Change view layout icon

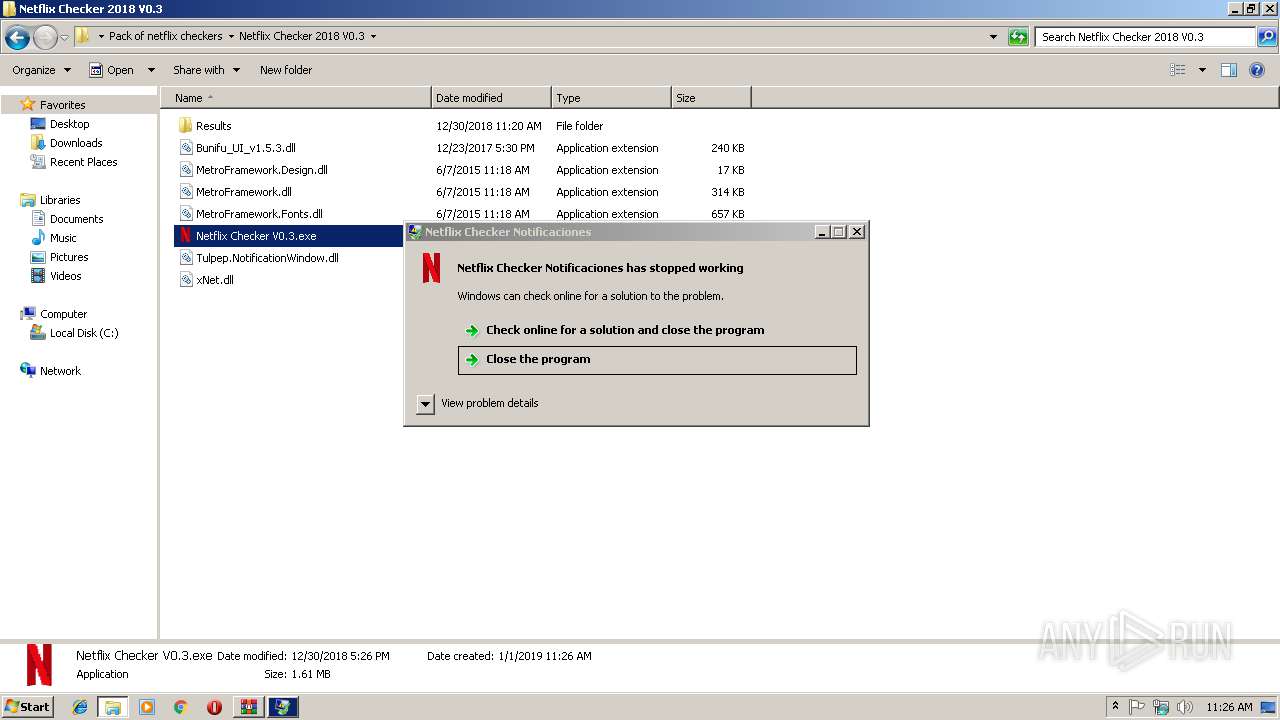pos(1178,70)
